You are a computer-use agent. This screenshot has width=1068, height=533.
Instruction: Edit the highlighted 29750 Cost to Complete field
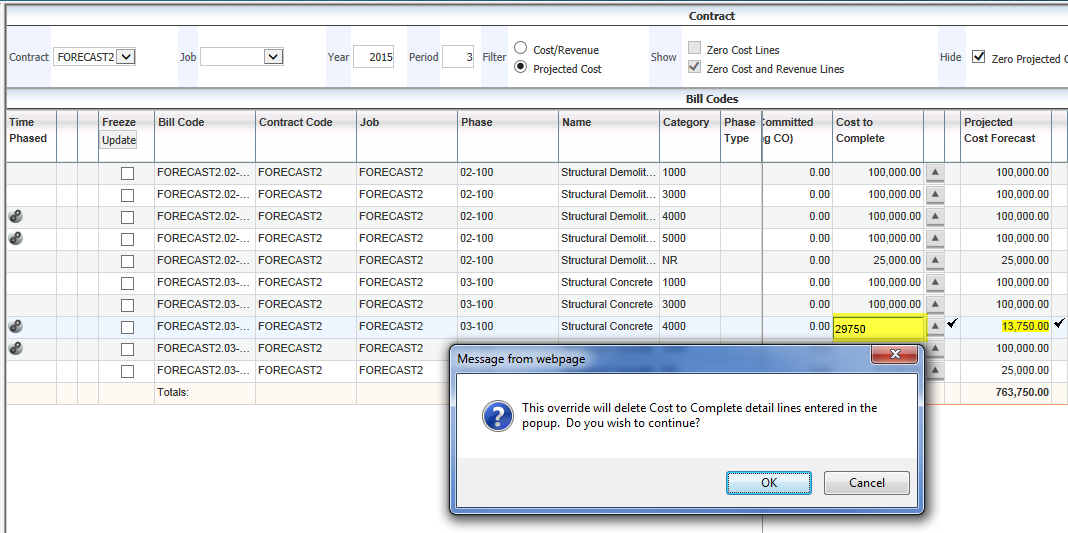[879, 329]
